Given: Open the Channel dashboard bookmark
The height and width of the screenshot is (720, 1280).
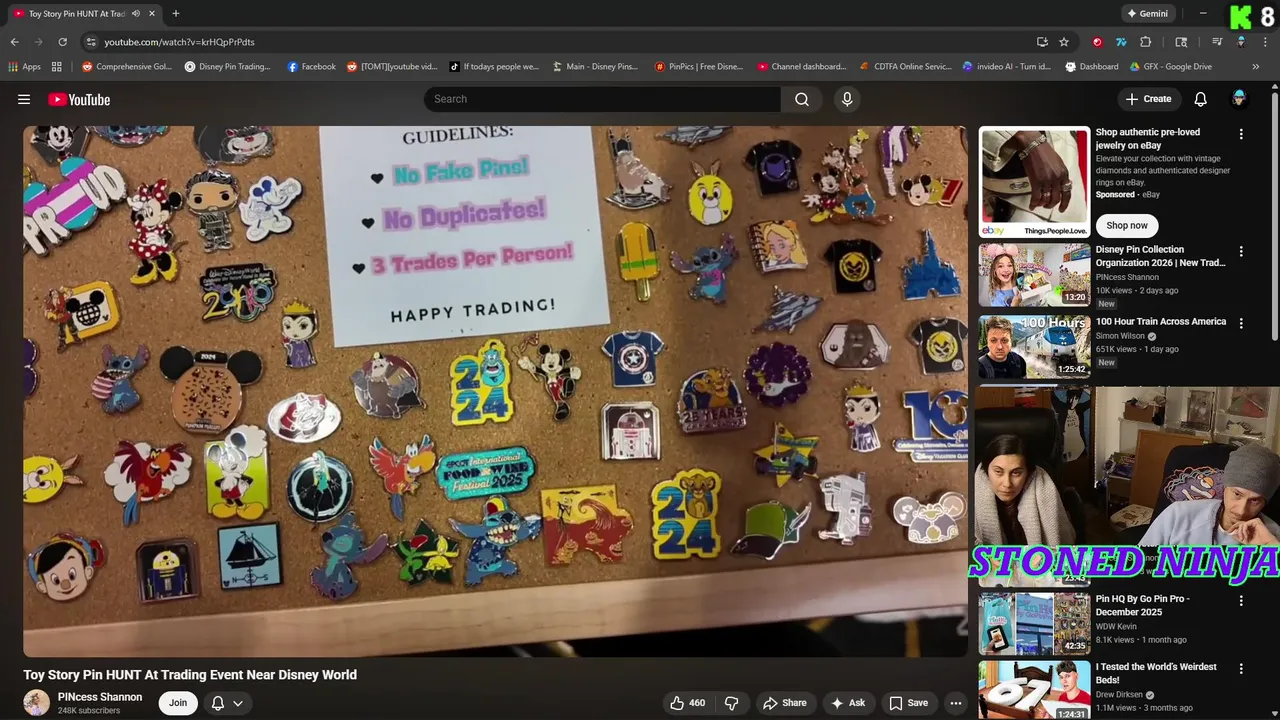Looking at the screenshot, I should 802,67.
